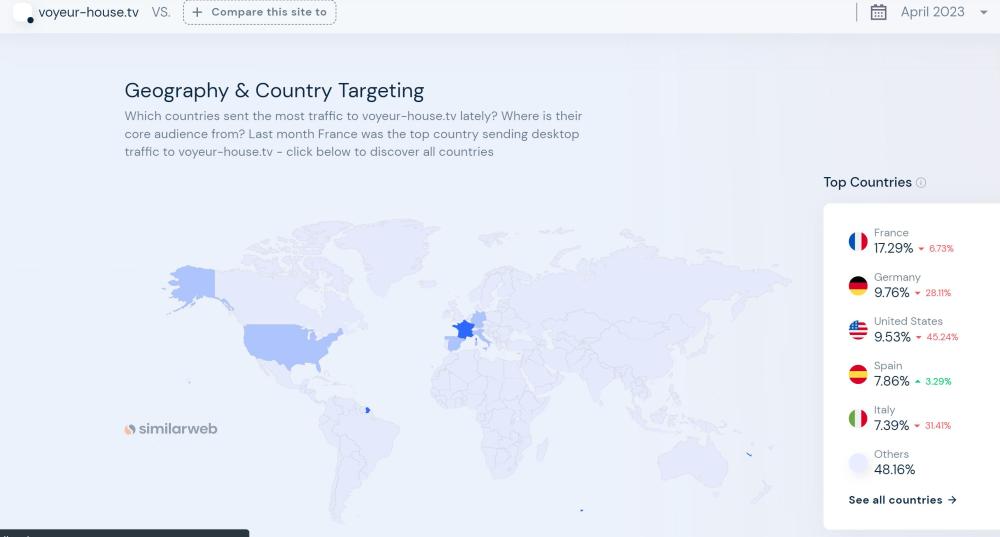Click the France 17.29% percentage entry
The image size is (1000, 537).
click(892, 247)
